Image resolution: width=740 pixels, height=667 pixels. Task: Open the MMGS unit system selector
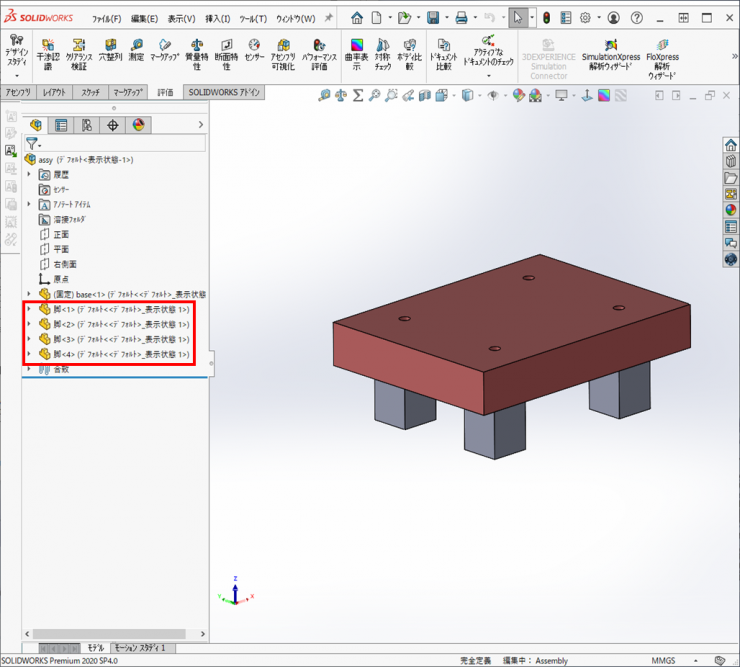[663, 660]
